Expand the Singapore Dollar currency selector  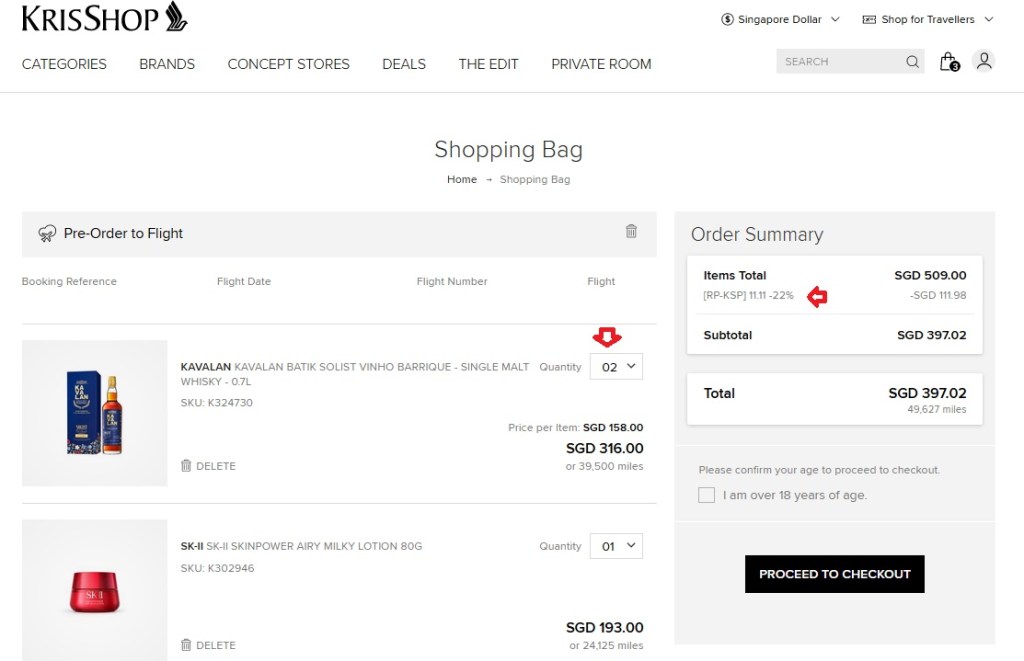[780, 19]
